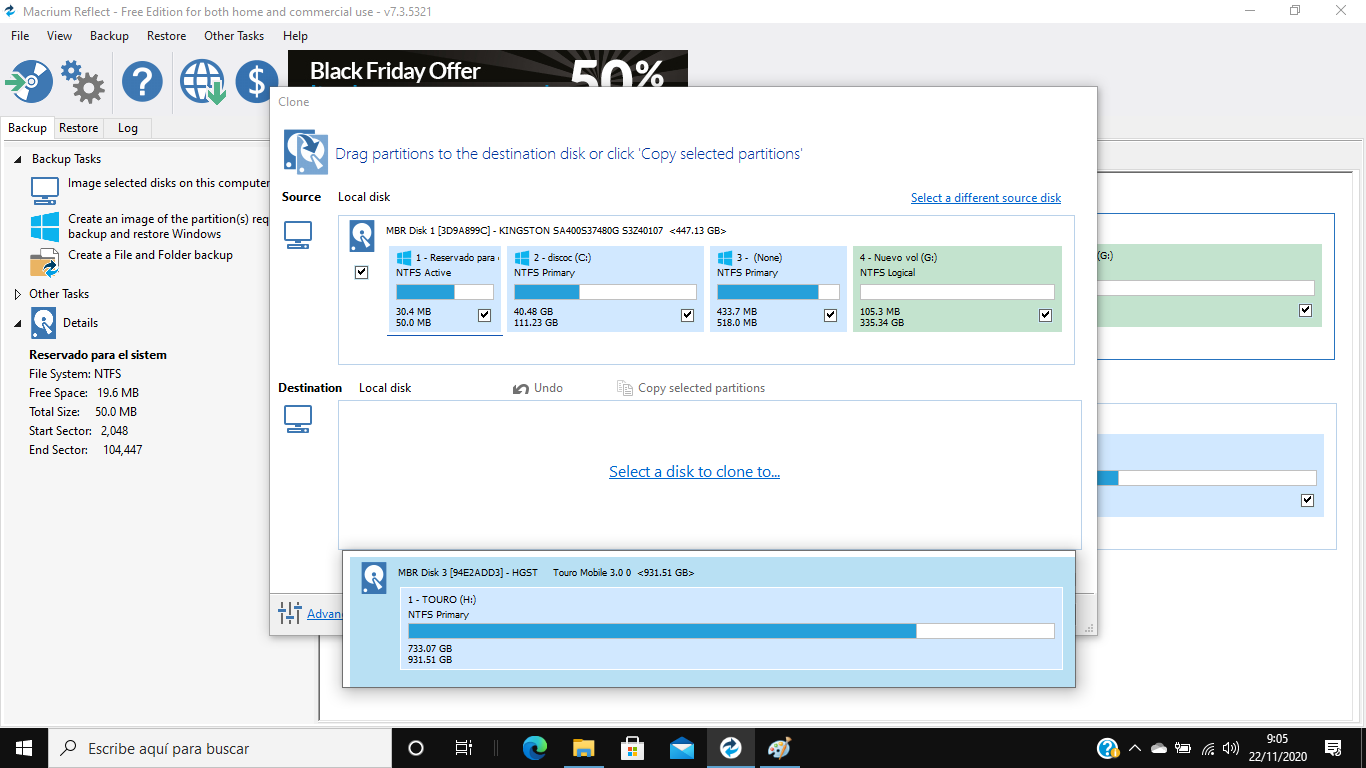Click the Advanced options sliders icon
The height and width of the screenshot is (768, 1366).
(290, 613)
